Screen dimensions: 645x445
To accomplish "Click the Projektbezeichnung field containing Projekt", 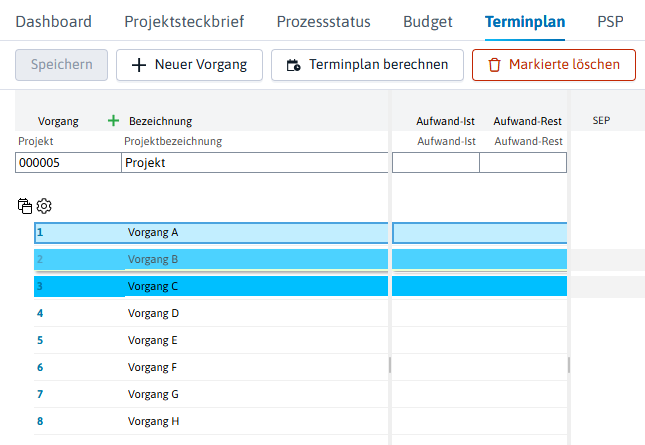I will coord(255,162).
